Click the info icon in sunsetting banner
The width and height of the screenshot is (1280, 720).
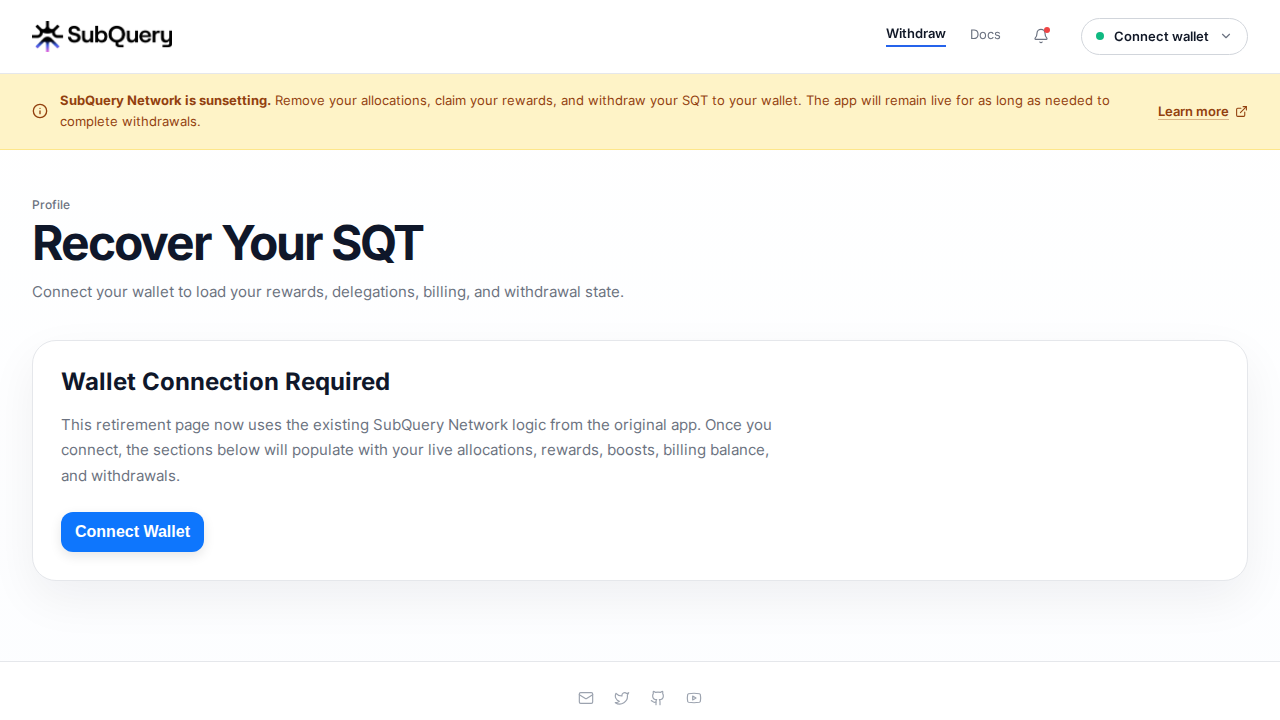(x=40, y=111)
